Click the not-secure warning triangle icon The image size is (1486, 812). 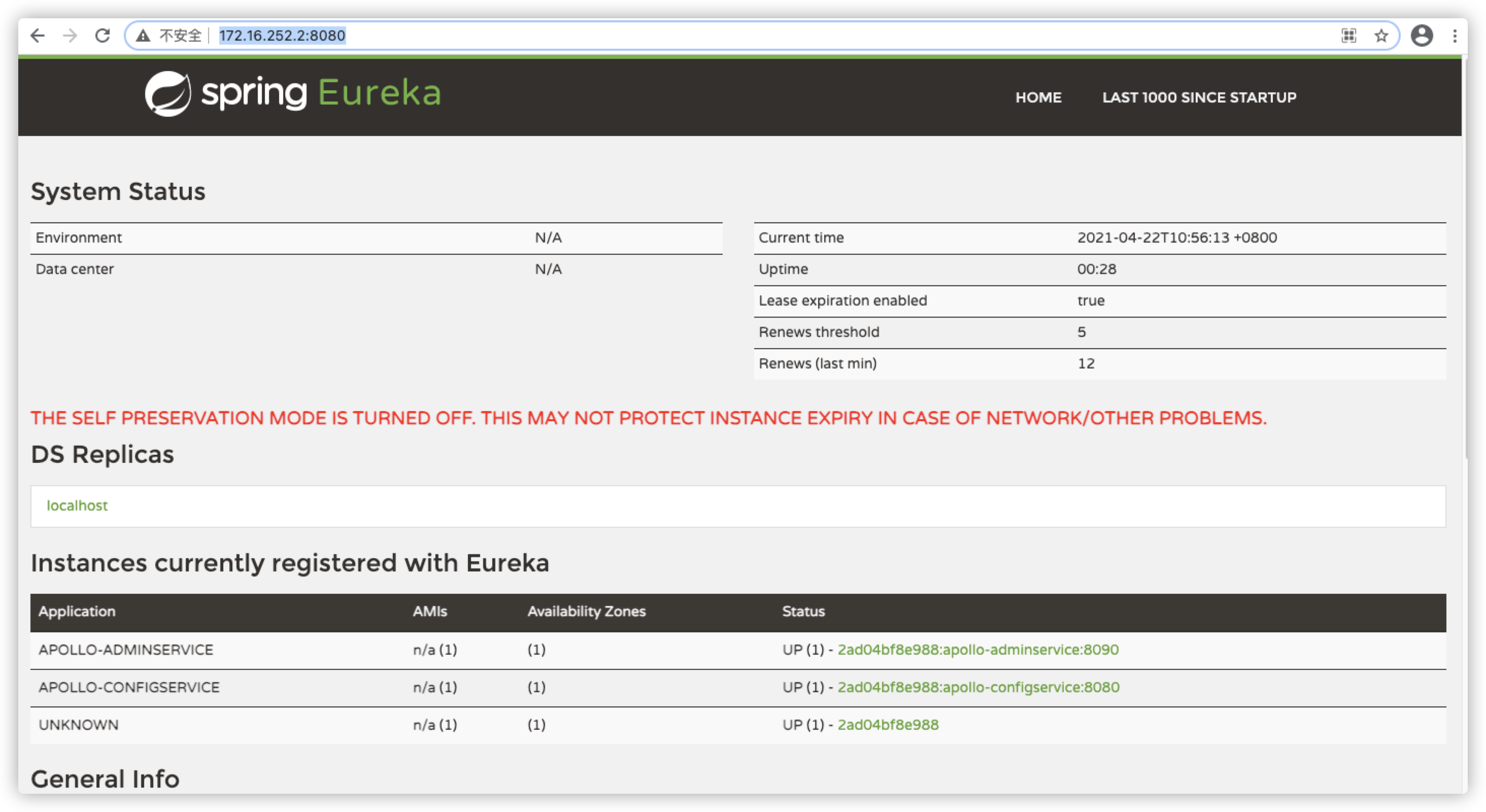coord(143,36)
